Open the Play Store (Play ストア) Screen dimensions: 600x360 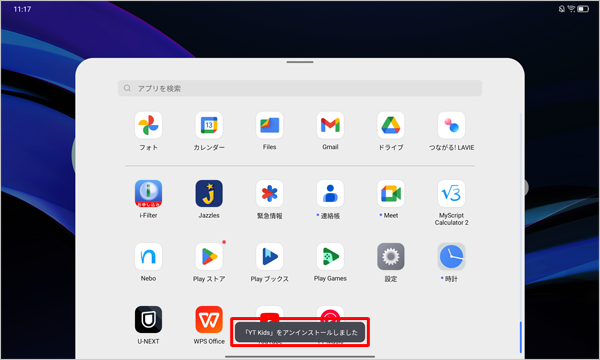pos(209,256)
